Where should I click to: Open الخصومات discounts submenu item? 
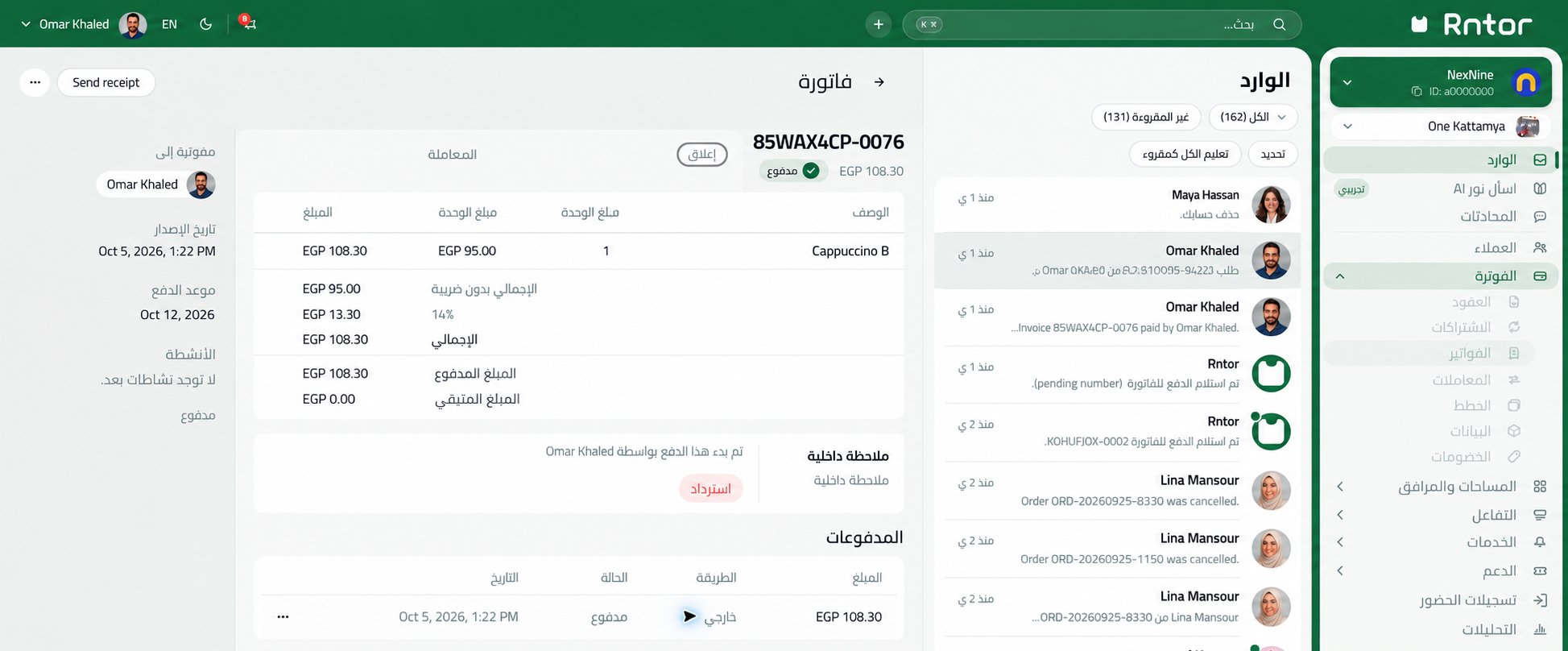tap(1475, 457)
